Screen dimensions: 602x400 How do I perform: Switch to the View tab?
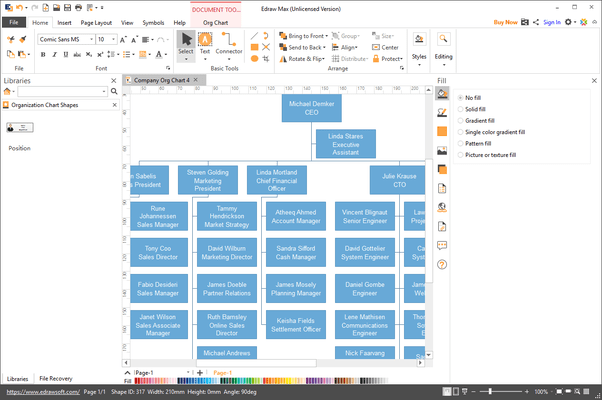point(127,23)
